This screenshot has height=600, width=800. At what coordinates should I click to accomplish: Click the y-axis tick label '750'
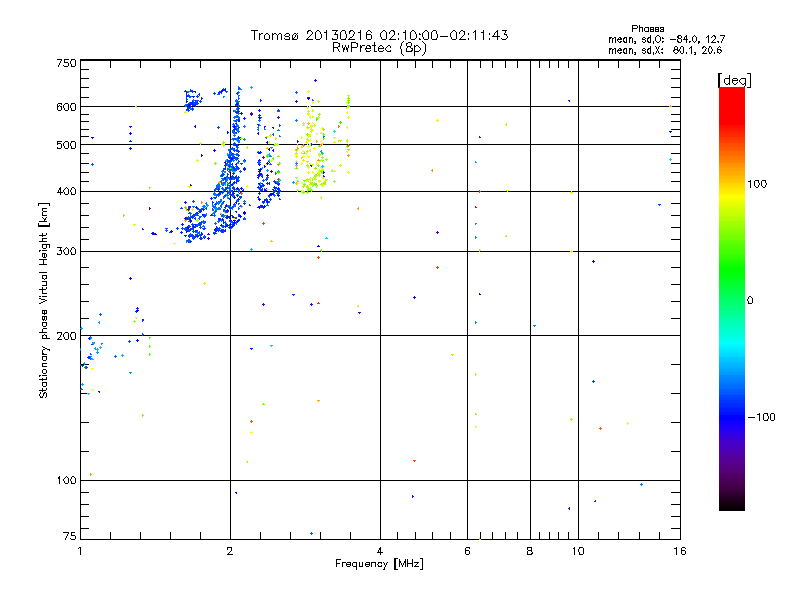click(x=66, y=63)
